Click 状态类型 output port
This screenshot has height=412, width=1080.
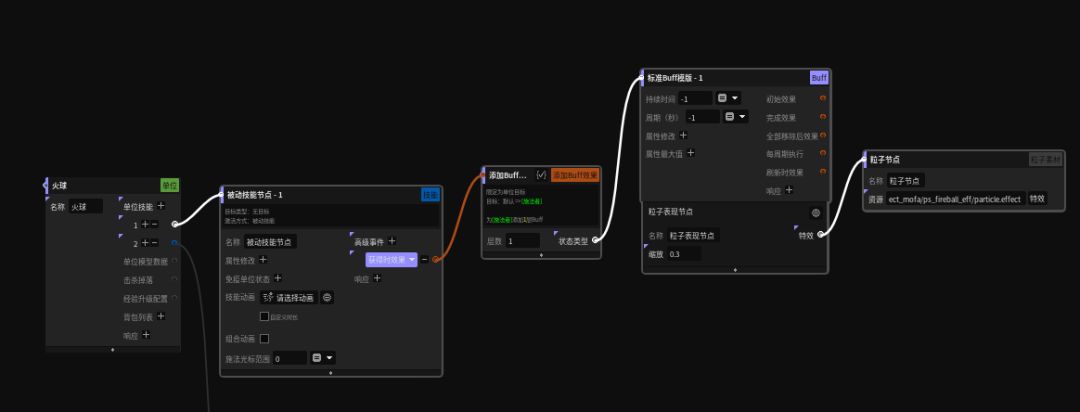[594, 240]
